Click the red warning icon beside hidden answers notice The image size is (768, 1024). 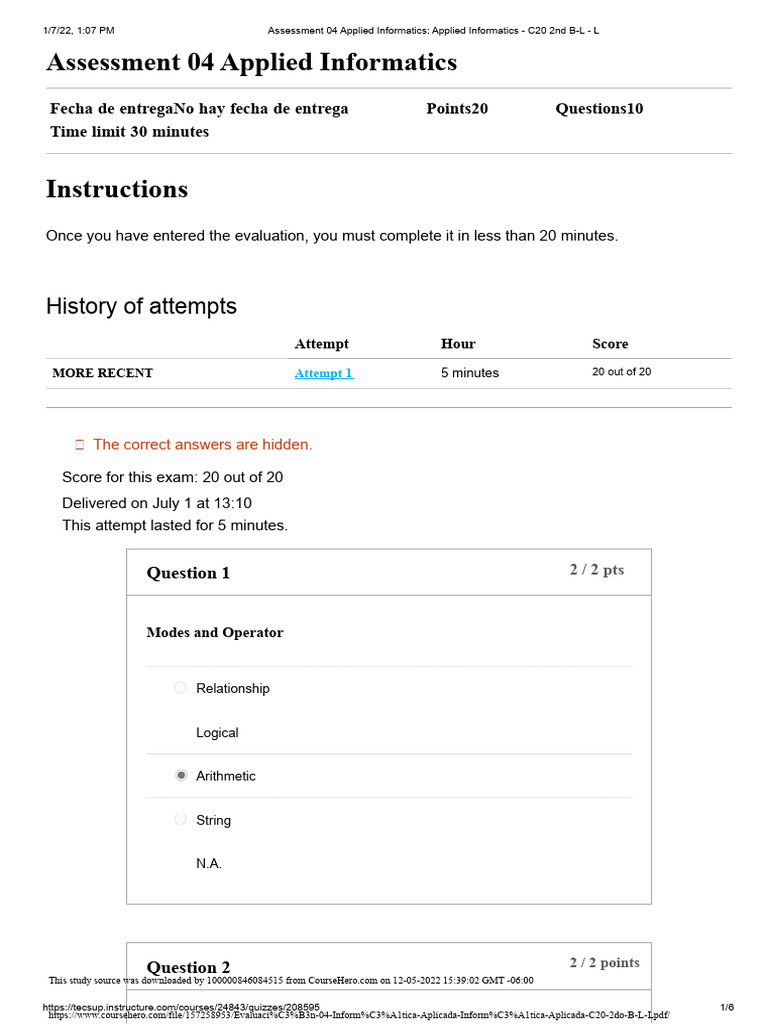(80, 445)
